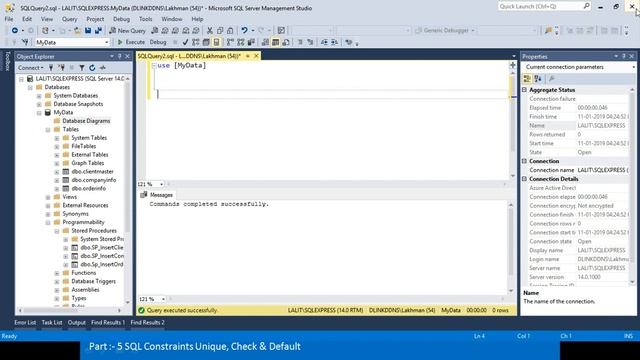Collapse the Connection Details section

tap(525, 179)
